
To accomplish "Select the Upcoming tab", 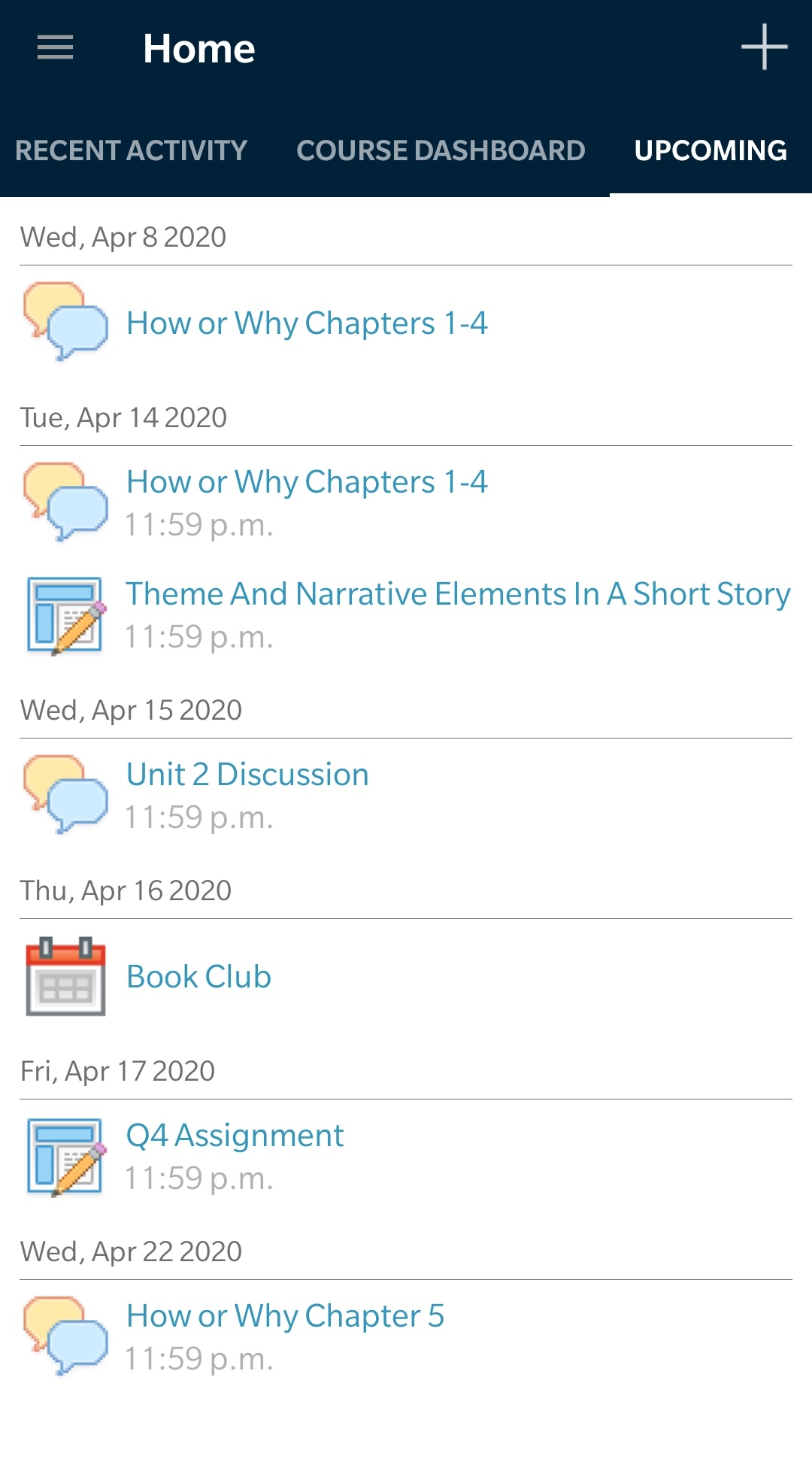I will (710, 150).
